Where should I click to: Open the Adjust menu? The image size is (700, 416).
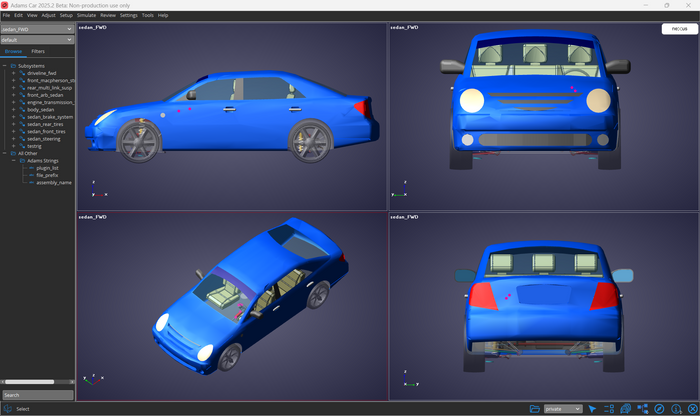[x=48, y=15]
